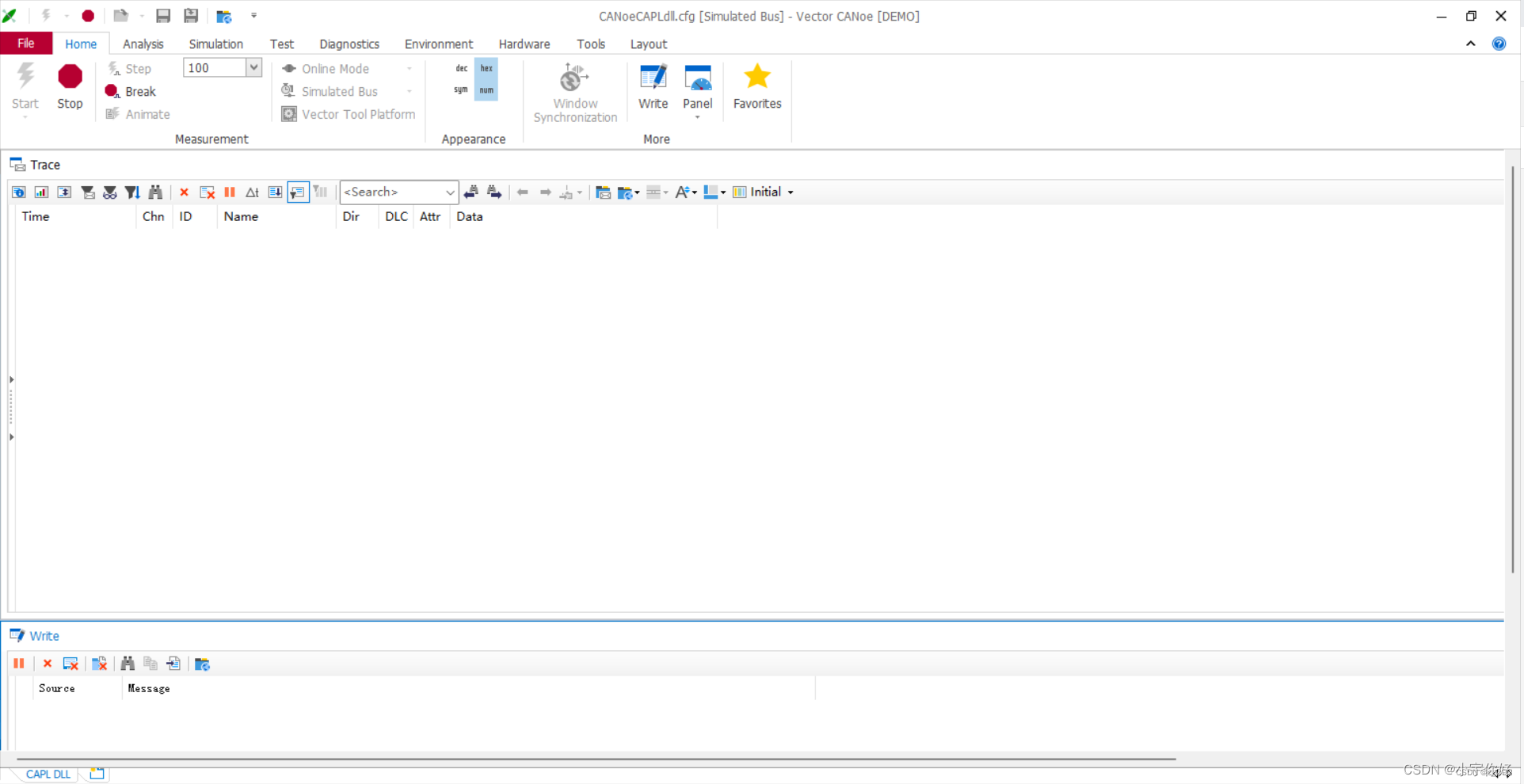The height and width of the screenshot is (784, 1524).
Task: Toggle numeric display mode num
Action: pyautogui.click(x=486, y=90)
